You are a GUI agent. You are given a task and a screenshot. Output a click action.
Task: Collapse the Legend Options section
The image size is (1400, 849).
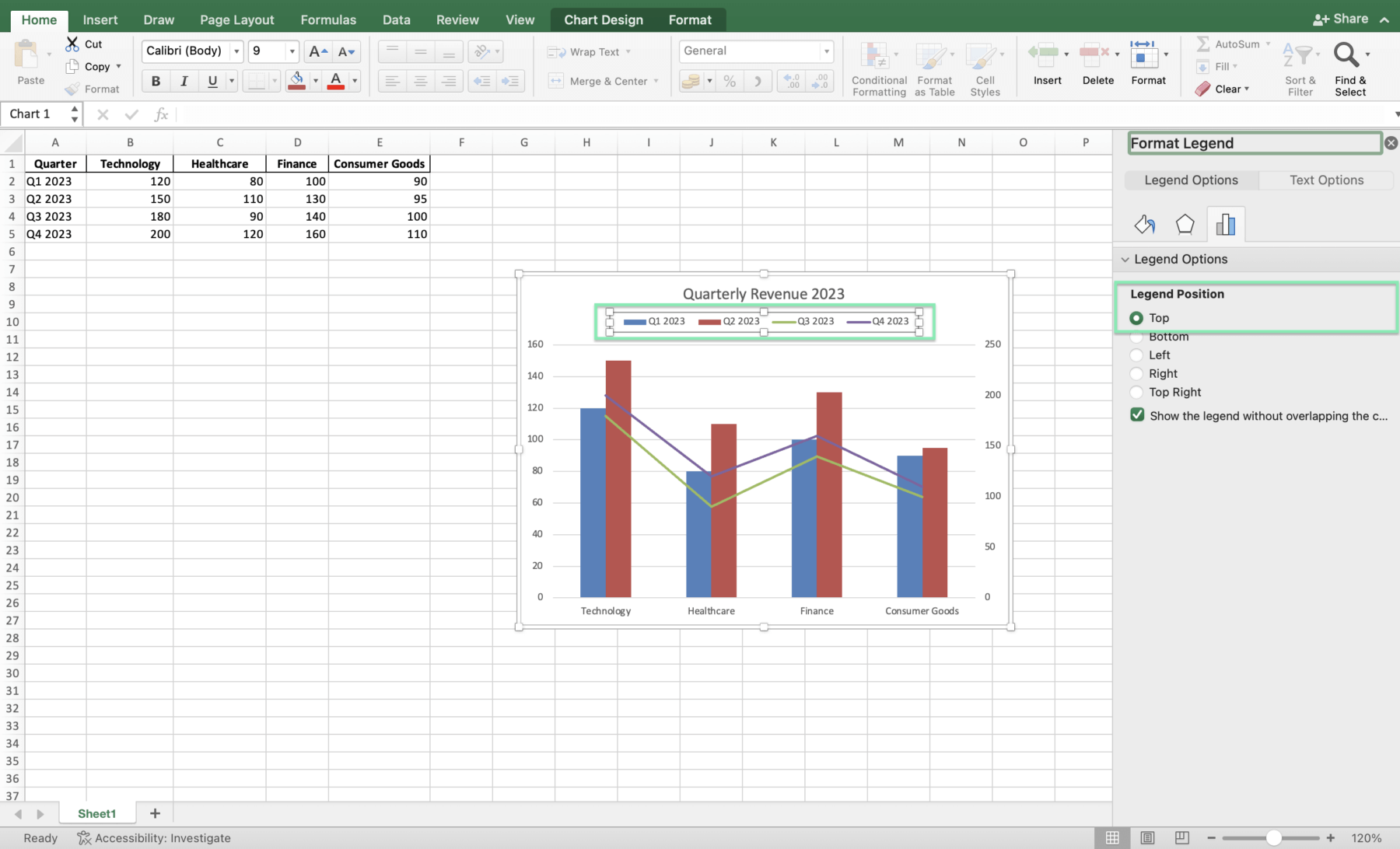1125,260
